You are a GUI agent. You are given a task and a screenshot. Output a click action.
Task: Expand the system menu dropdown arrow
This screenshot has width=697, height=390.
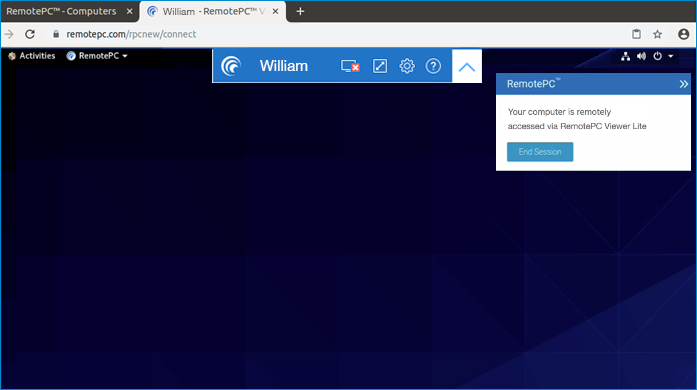[671, 56]
